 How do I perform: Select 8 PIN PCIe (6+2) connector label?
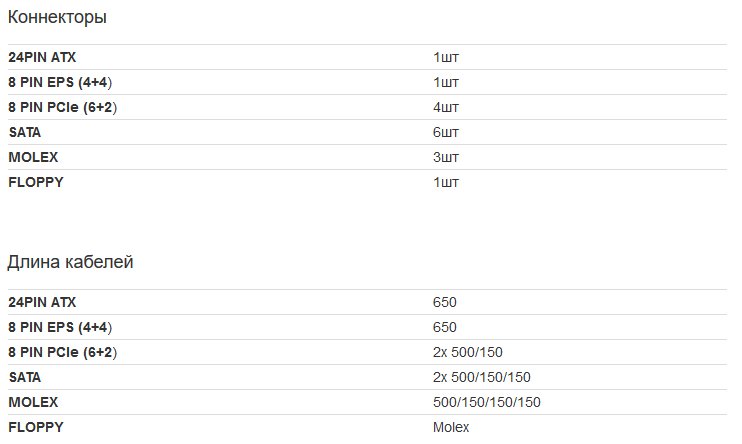tap(62, 107)
